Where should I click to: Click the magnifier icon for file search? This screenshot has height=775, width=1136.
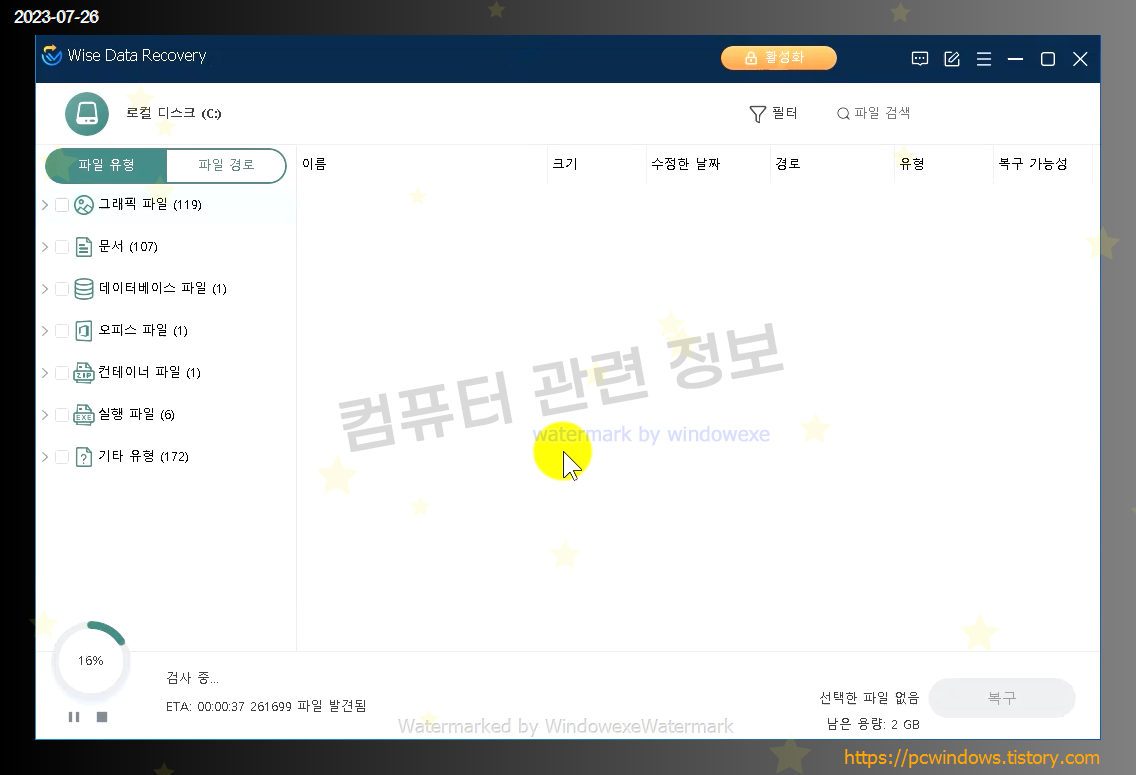pos(843,114)
